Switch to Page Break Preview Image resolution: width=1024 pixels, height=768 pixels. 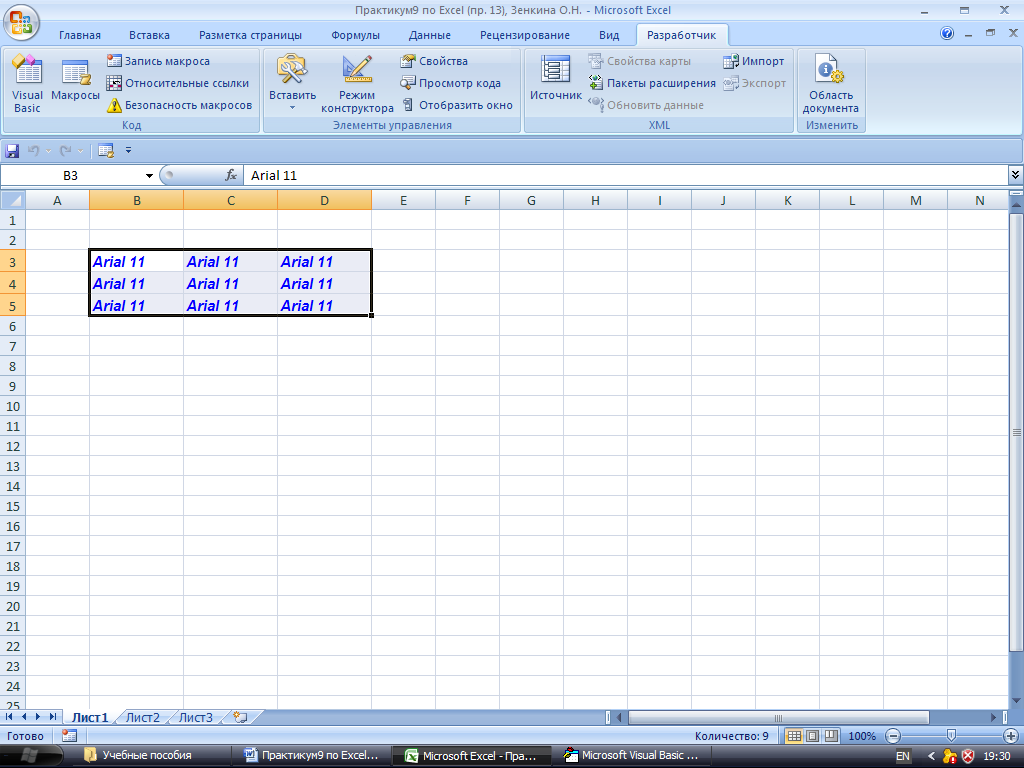(831, 736)
